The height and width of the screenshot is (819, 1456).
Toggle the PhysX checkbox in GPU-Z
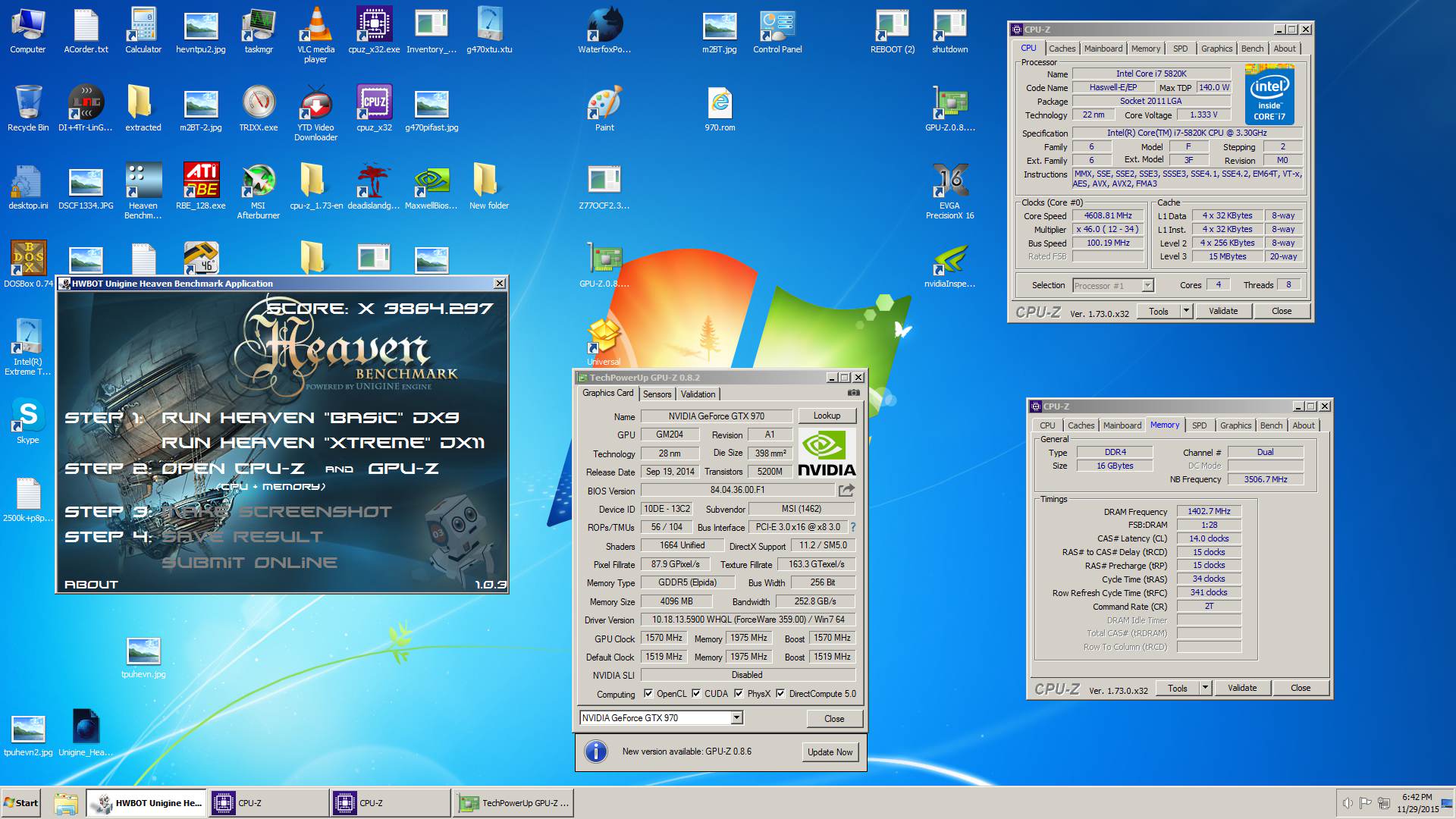(x=739, y=693)
